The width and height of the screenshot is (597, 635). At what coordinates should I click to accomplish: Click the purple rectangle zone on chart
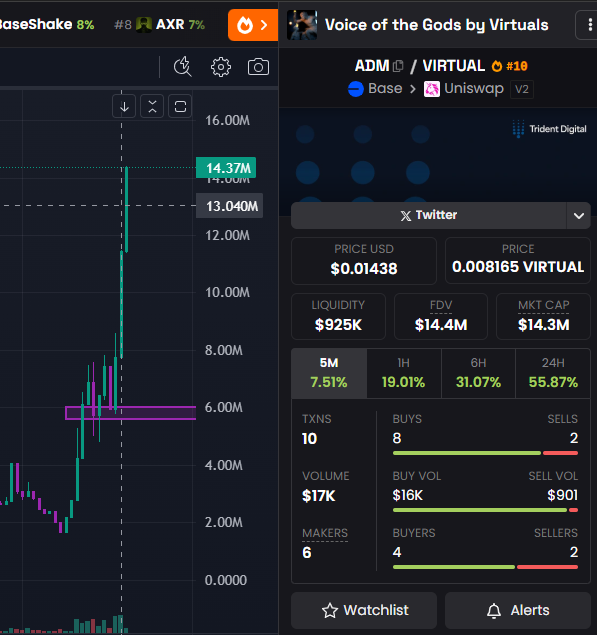click(x=130, y=413)
